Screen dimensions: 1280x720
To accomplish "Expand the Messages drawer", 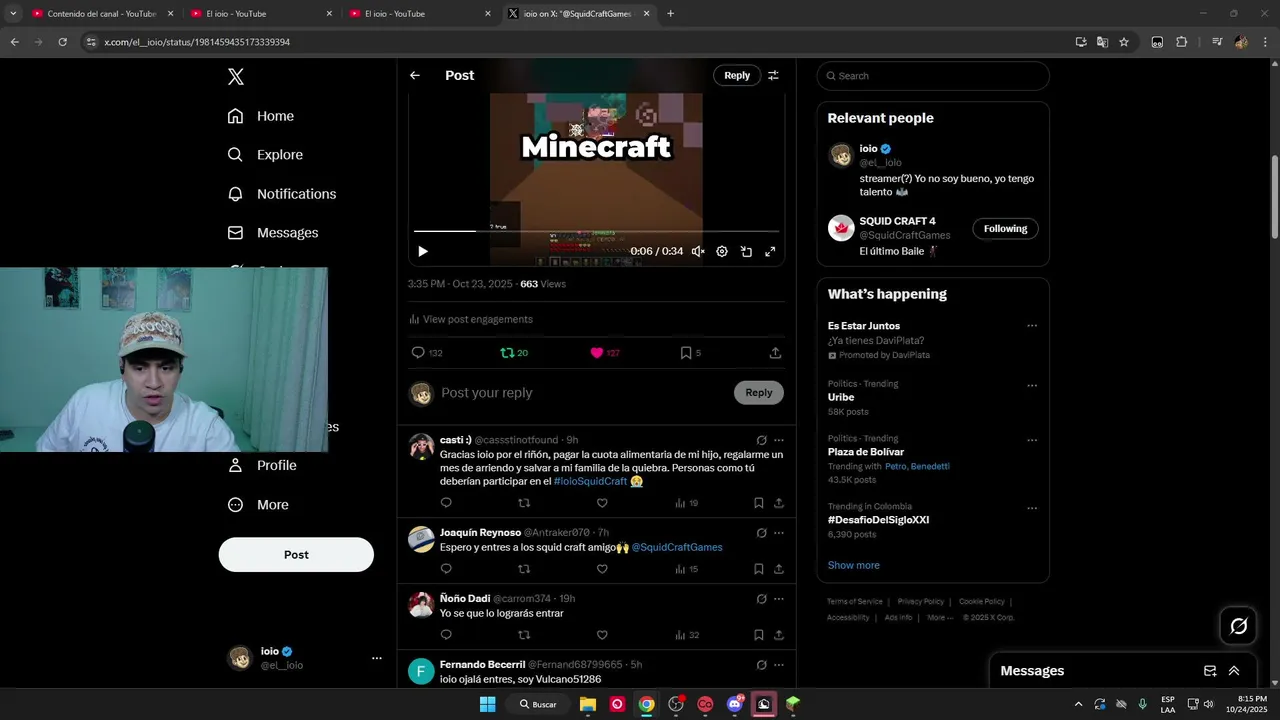I will click(1234, 671).
